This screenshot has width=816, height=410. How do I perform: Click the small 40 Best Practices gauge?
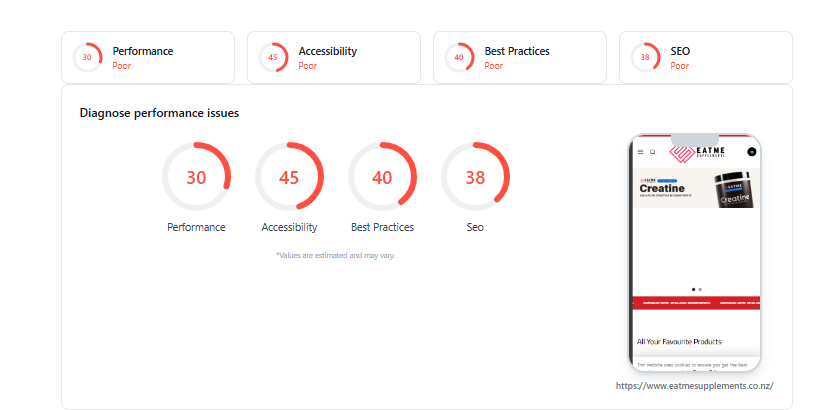tap(459, 57)
